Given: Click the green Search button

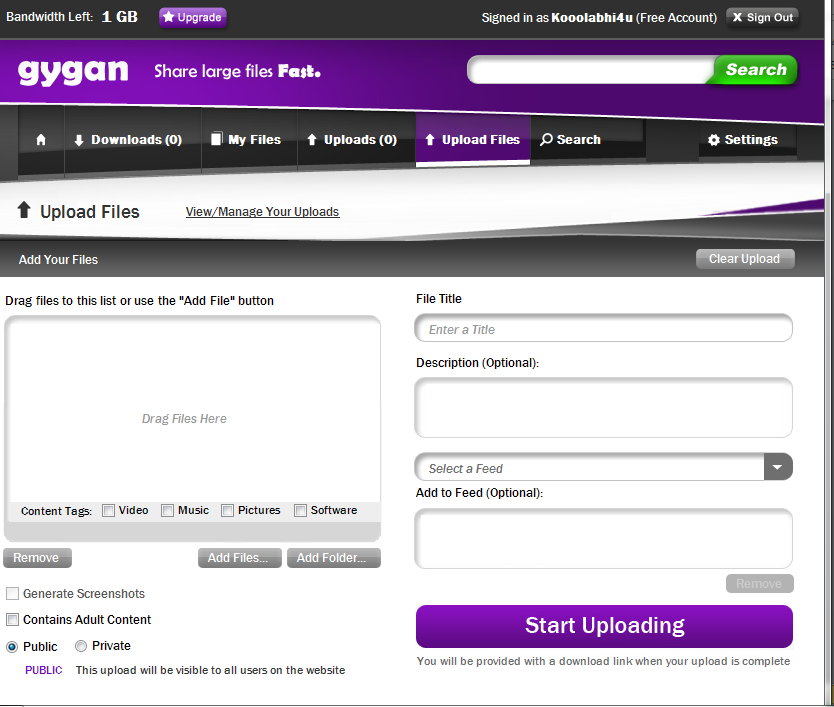Looking at the screenshot, I should tap(755, 70).
